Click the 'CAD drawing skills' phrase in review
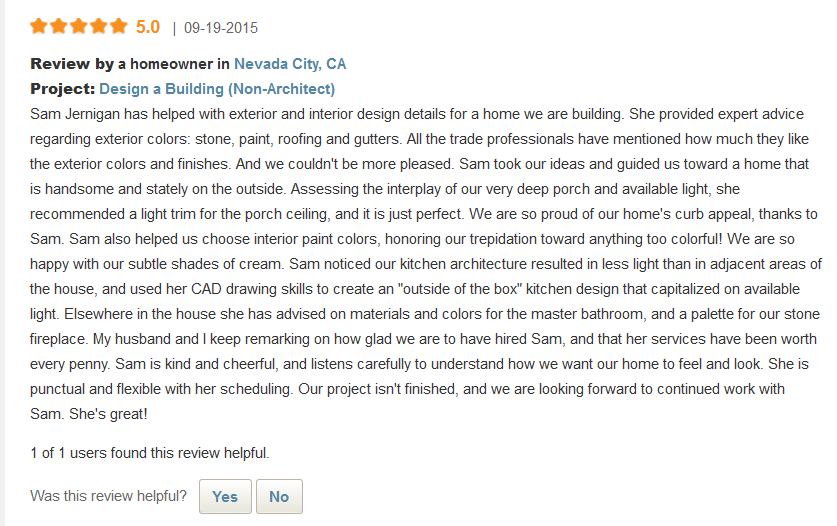 (x=252, y=289)
